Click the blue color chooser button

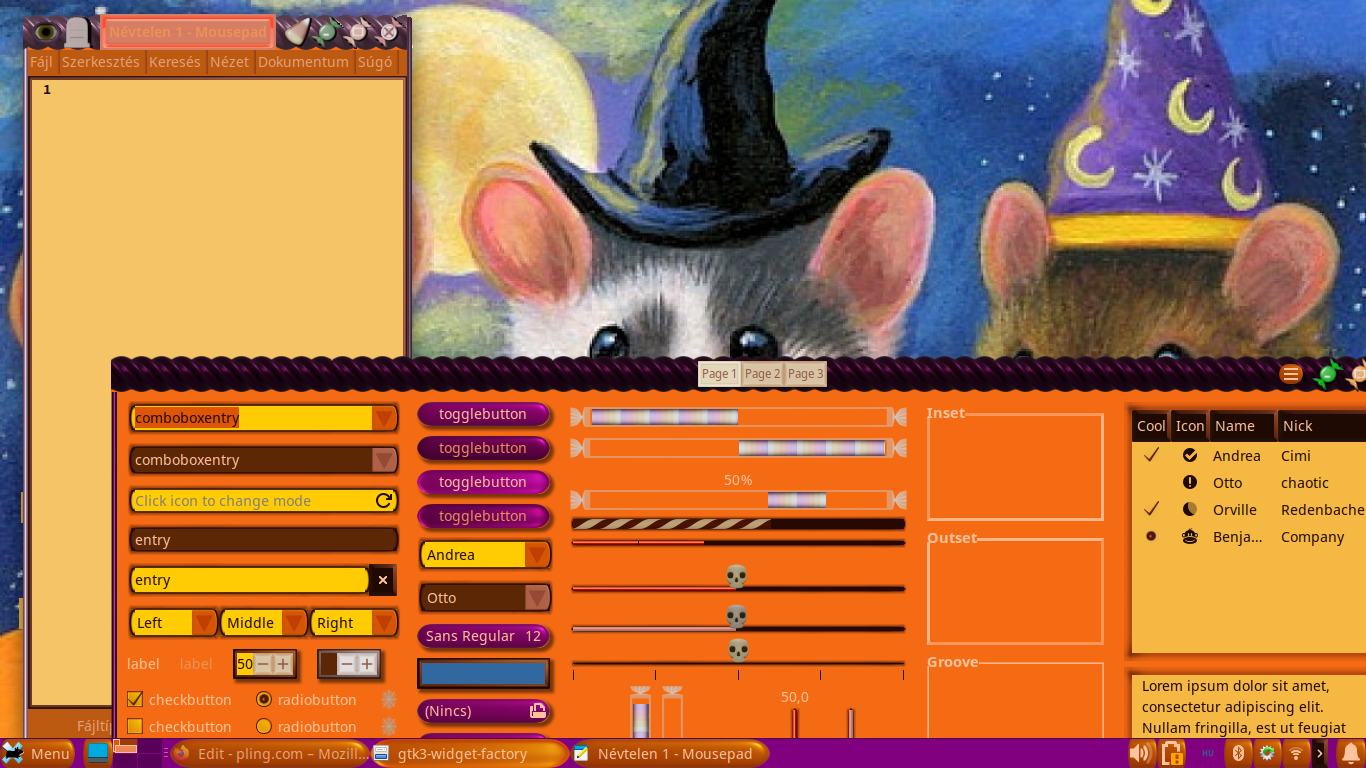[483, 673]
